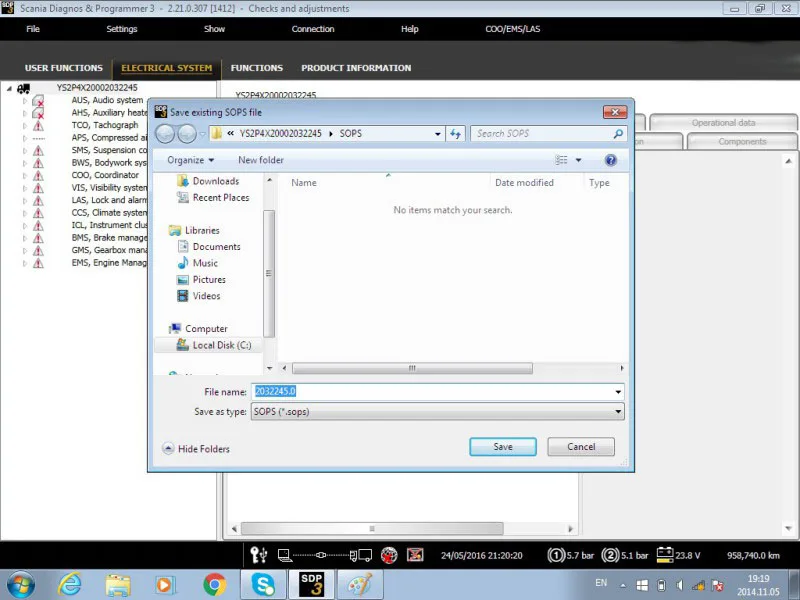Click the battery voltage icon
This screenshot has width=800, height=600.
tap(664, 555)
